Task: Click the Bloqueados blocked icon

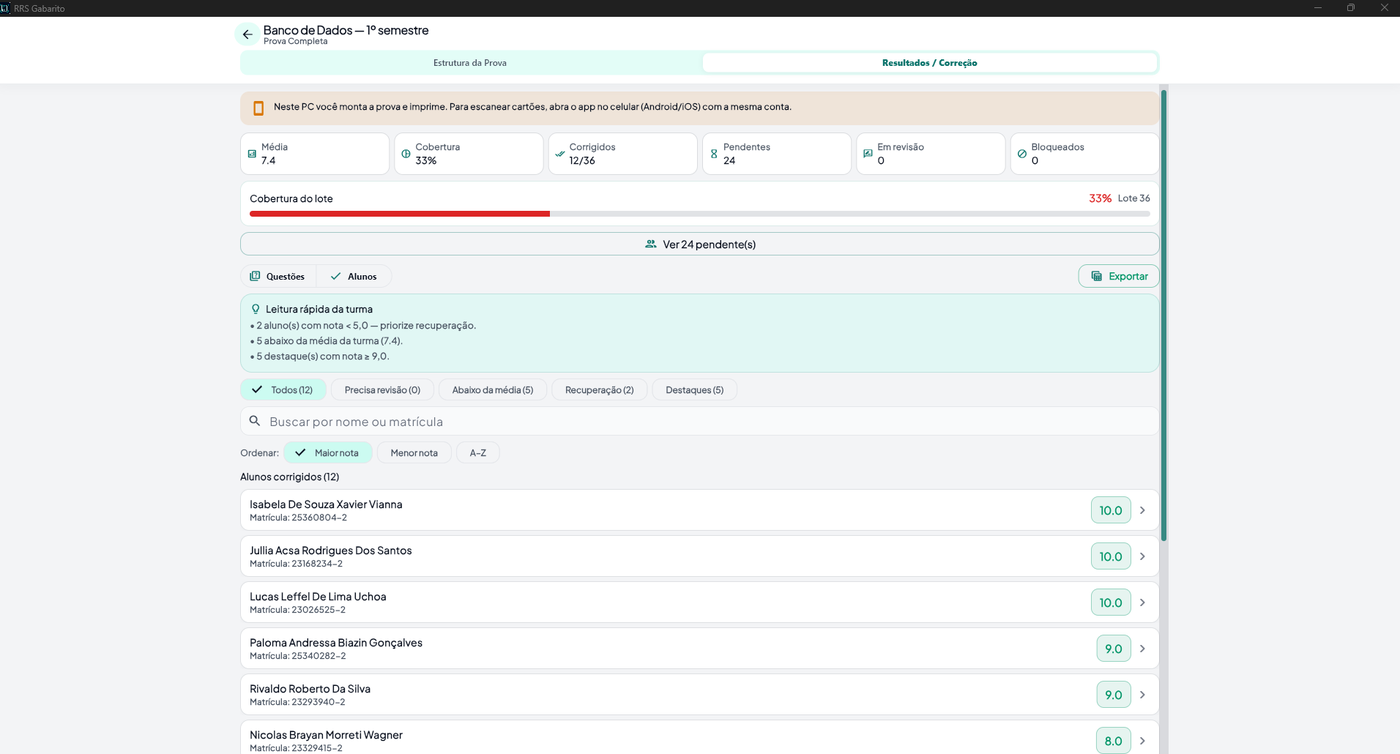Action: point(1022,154)
